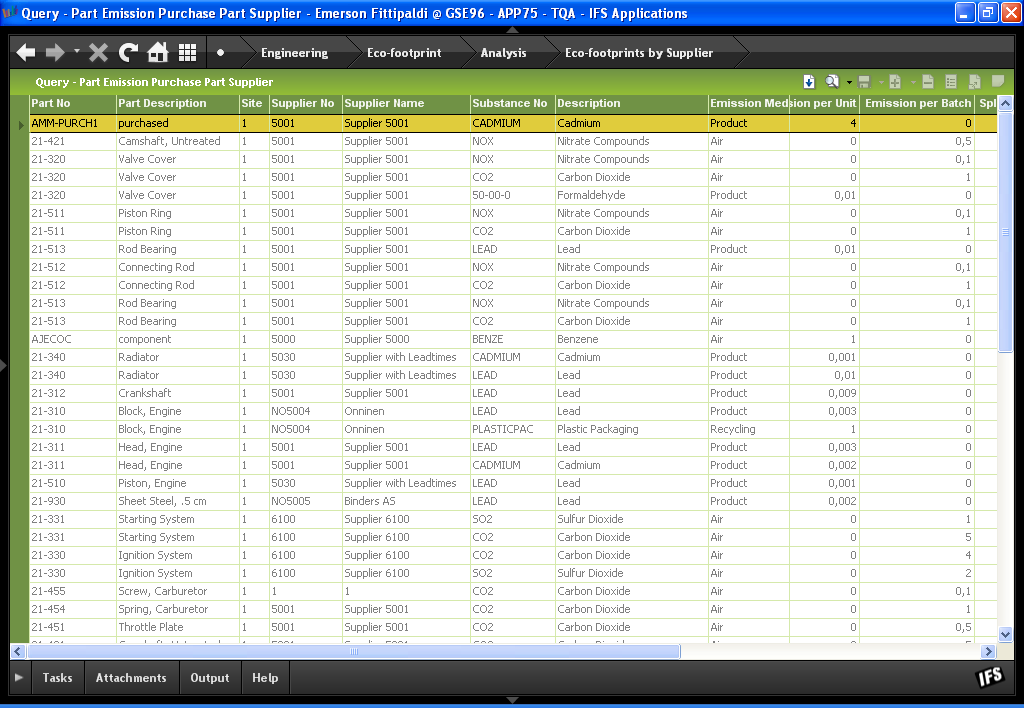Select the AMM-PURCH1 part number cell

72,123
